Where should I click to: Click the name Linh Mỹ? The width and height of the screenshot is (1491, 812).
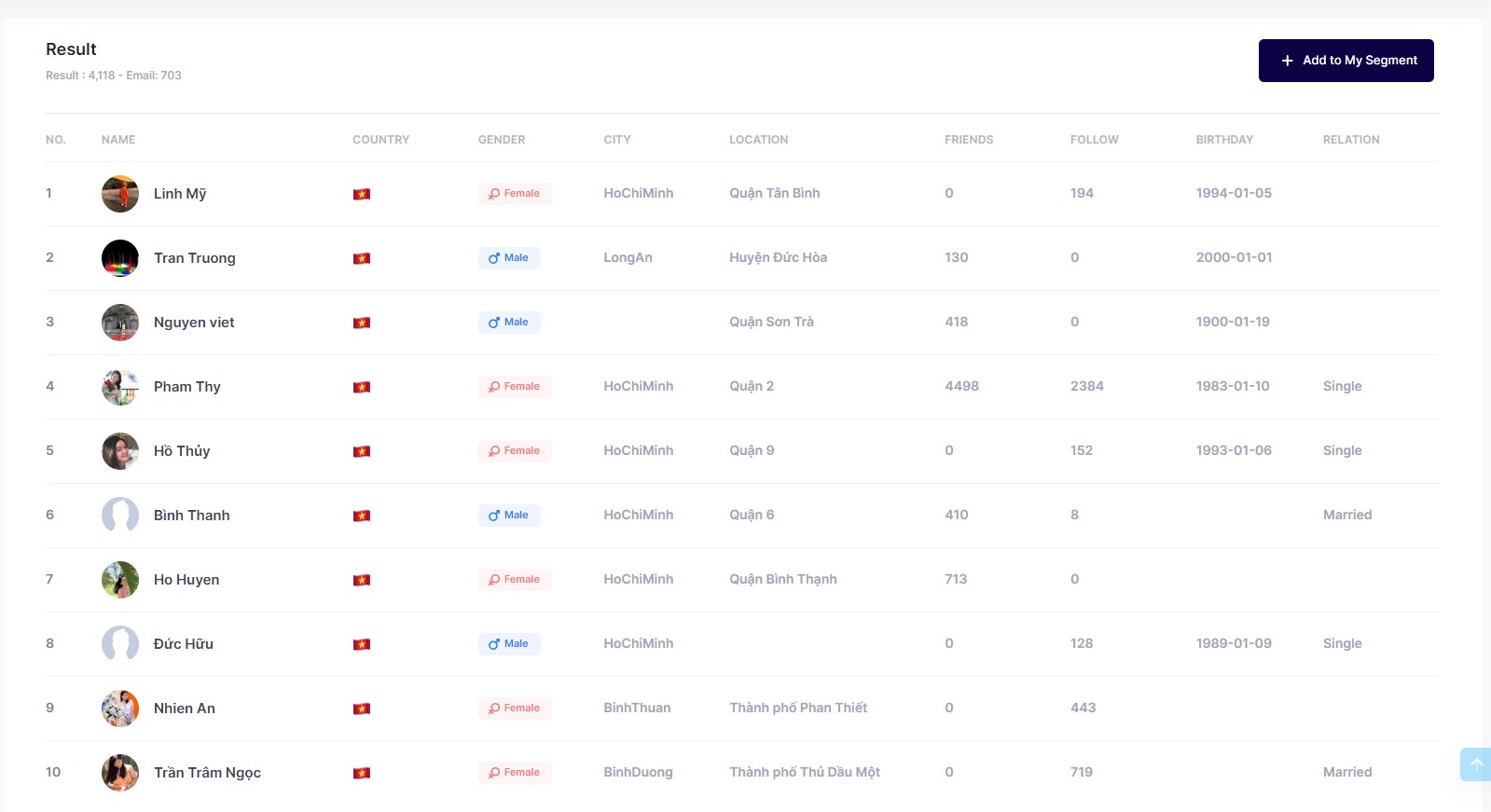[180, 194]
